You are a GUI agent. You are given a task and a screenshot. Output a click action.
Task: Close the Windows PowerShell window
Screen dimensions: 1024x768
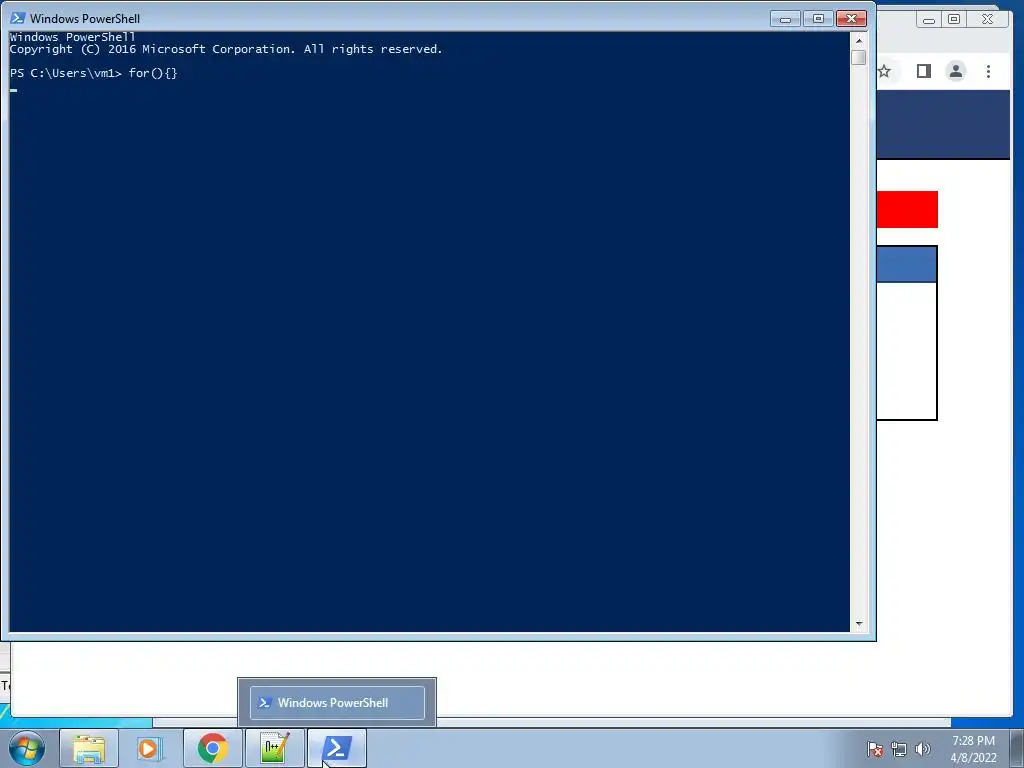[852, 19]
